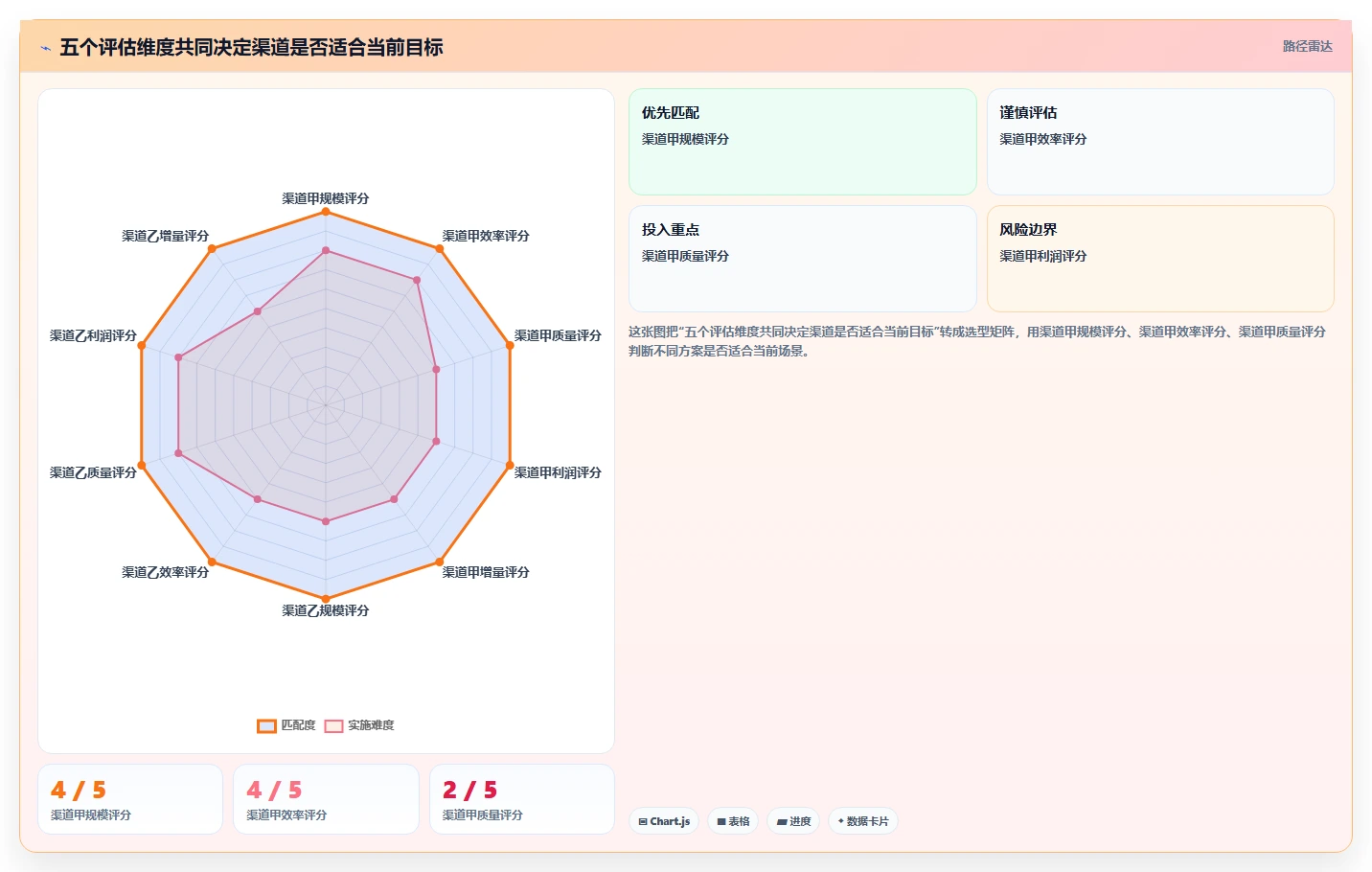This screenshot has height=872, width=1372.
Task: Click the icon left of the main title
Action: tap(45, 48)
